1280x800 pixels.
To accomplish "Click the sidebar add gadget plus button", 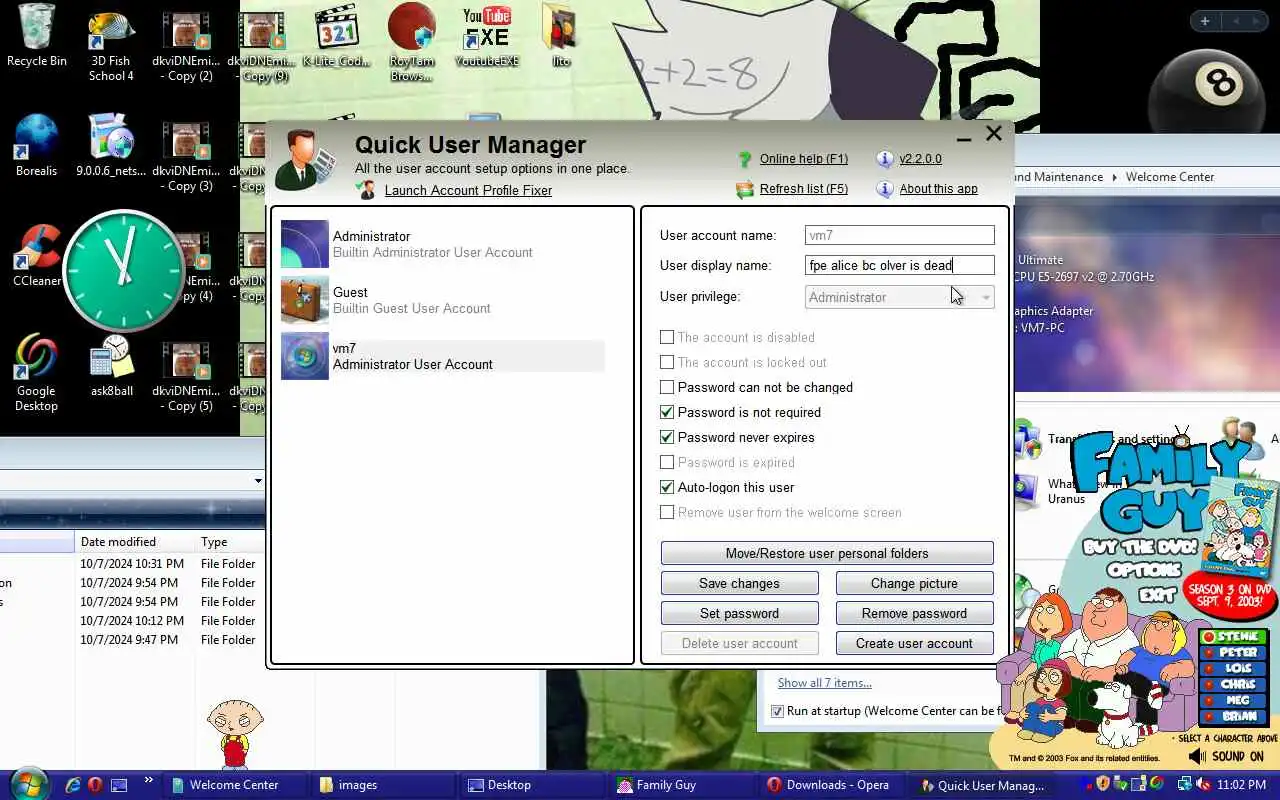I will pyautogui.click(x=1205, y=21).
